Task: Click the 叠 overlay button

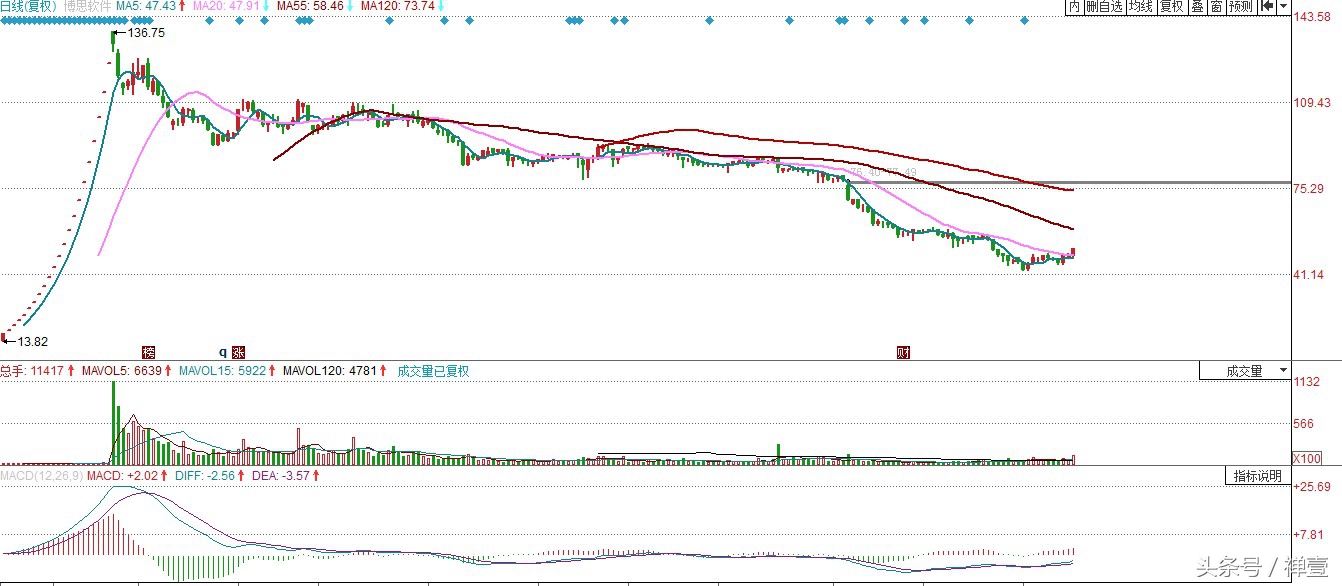Action: 1196,7
